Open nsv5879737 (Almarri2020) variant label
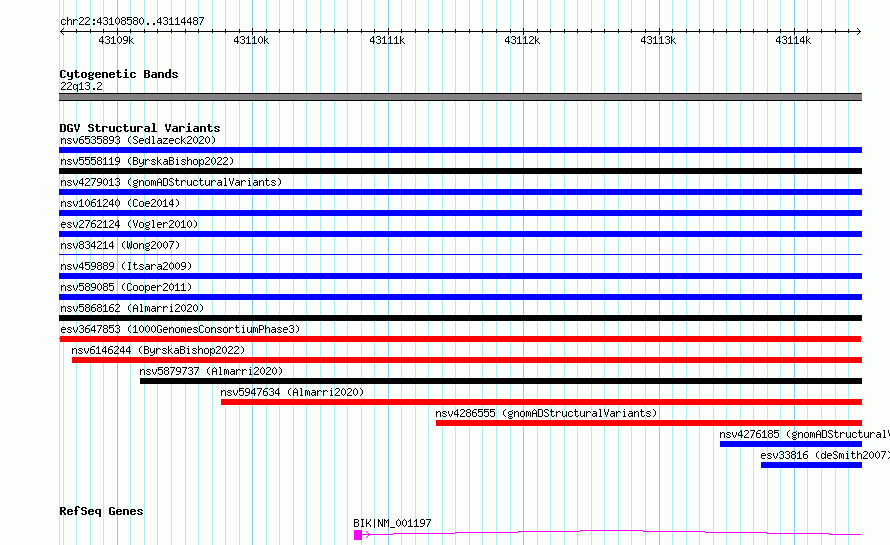 [211, 371]
